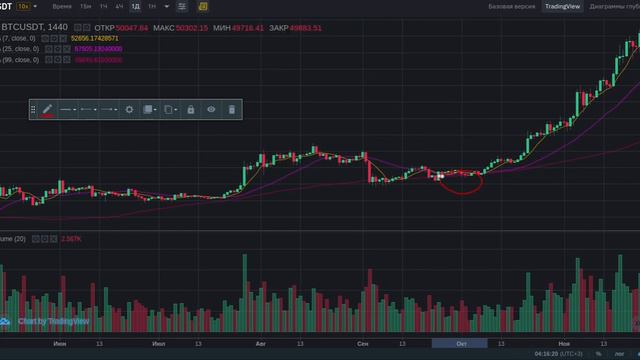This screenshot has width=640, height=360.
Task: Toggle drawing visibility eye icon
Action: point(211,109)
